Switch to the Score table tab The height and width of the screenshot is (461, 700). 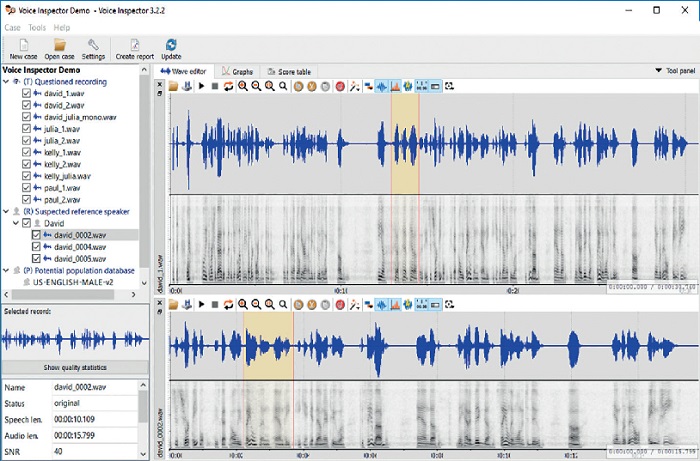[289, 72]
